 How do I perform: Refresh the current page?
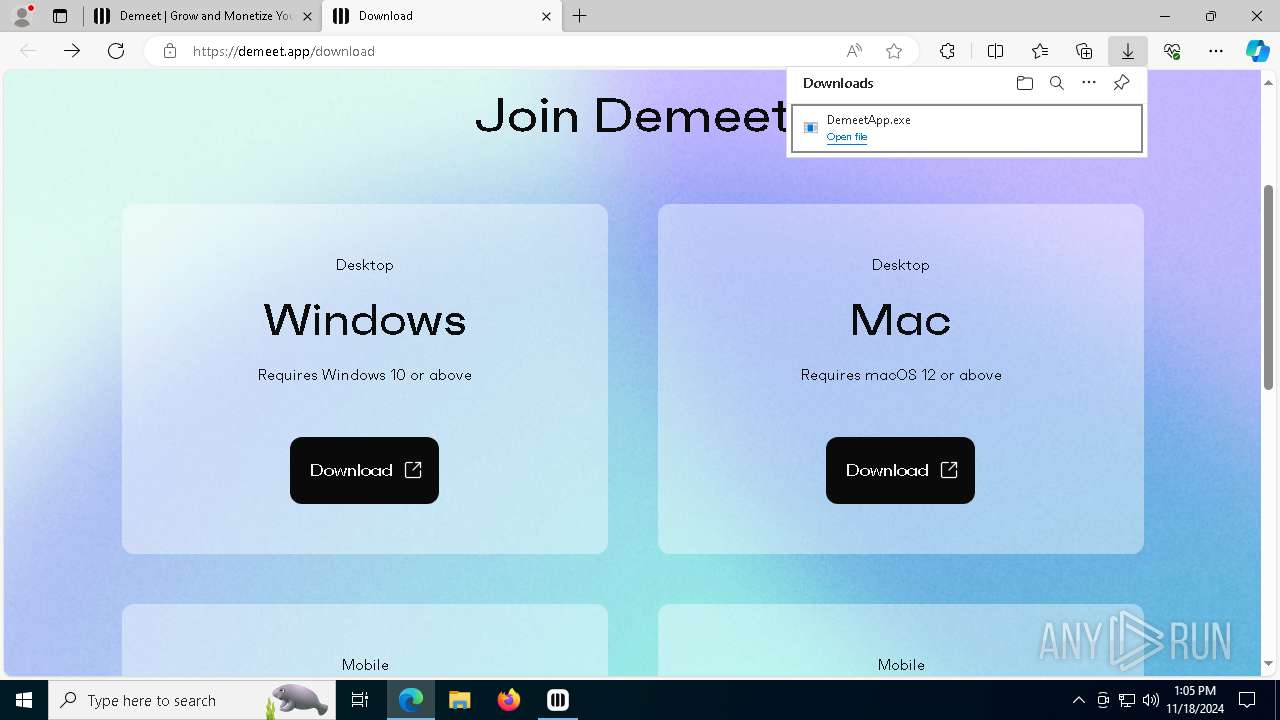pyautogui.click(x=116, y=51)
